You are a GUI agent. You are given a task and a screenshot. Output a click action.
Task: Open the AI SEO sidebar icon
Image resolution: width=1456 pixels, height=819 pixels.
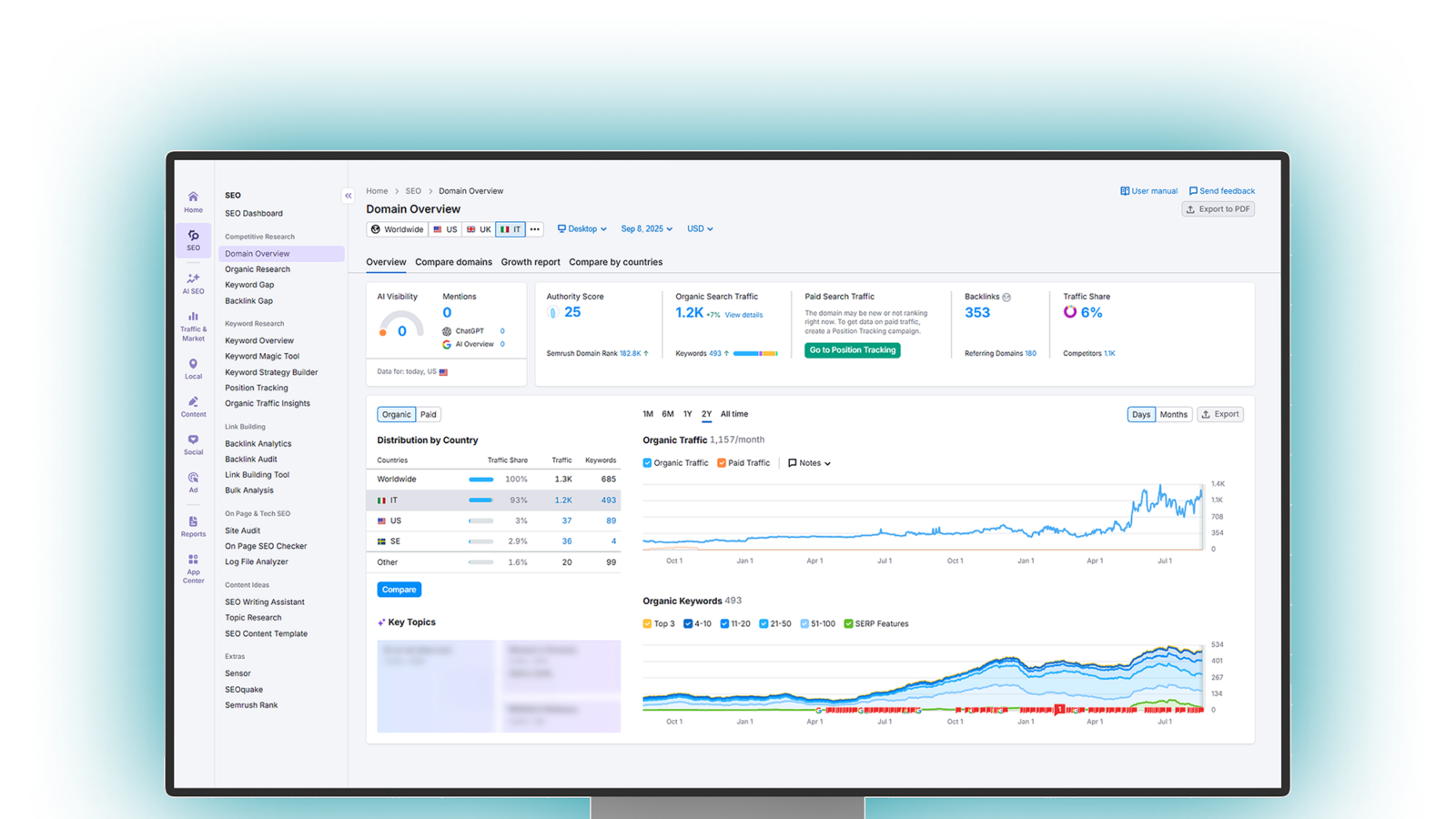[x=193, y=284]
